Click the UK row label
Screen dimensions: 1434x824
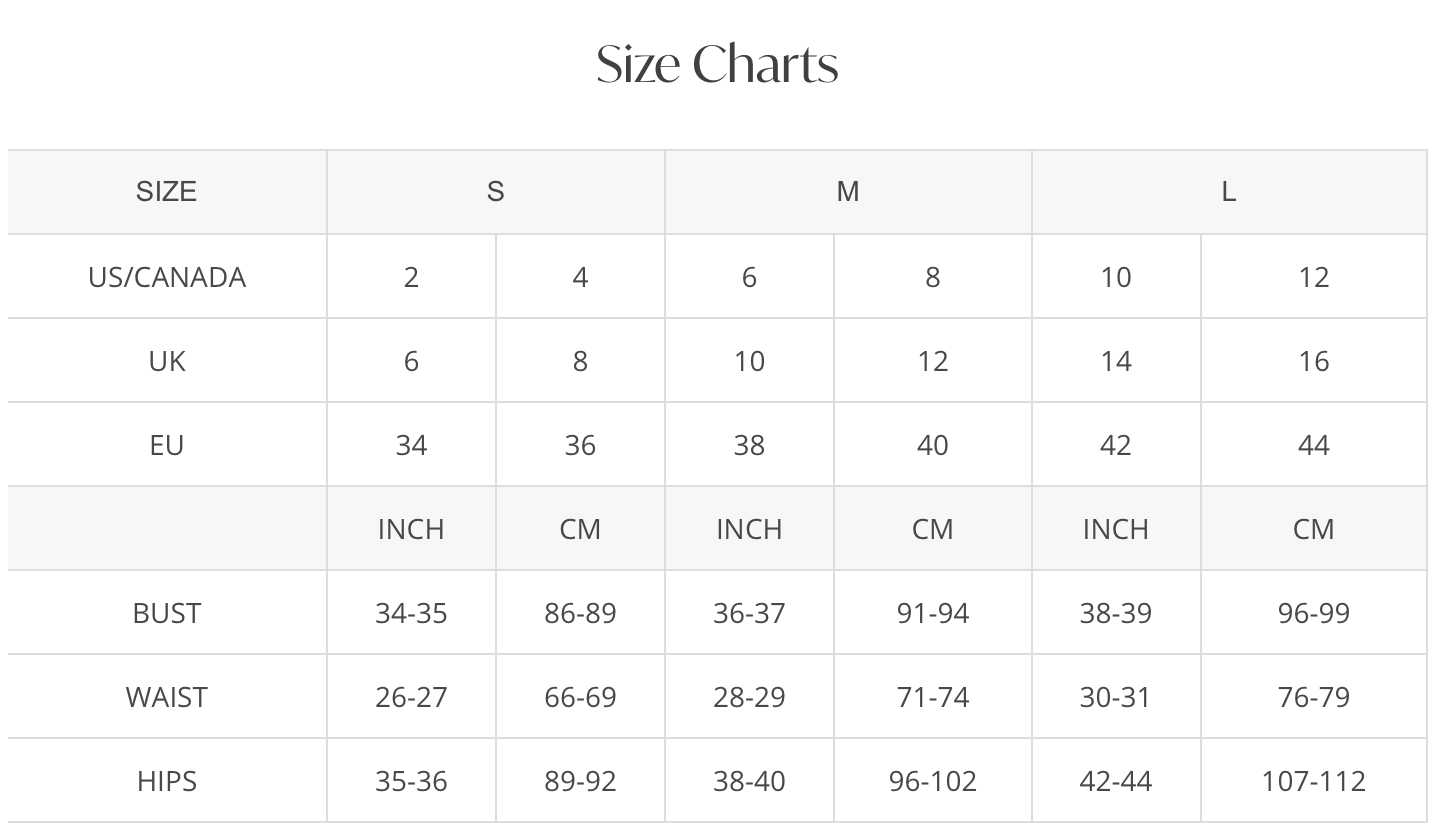coord(166,361)
